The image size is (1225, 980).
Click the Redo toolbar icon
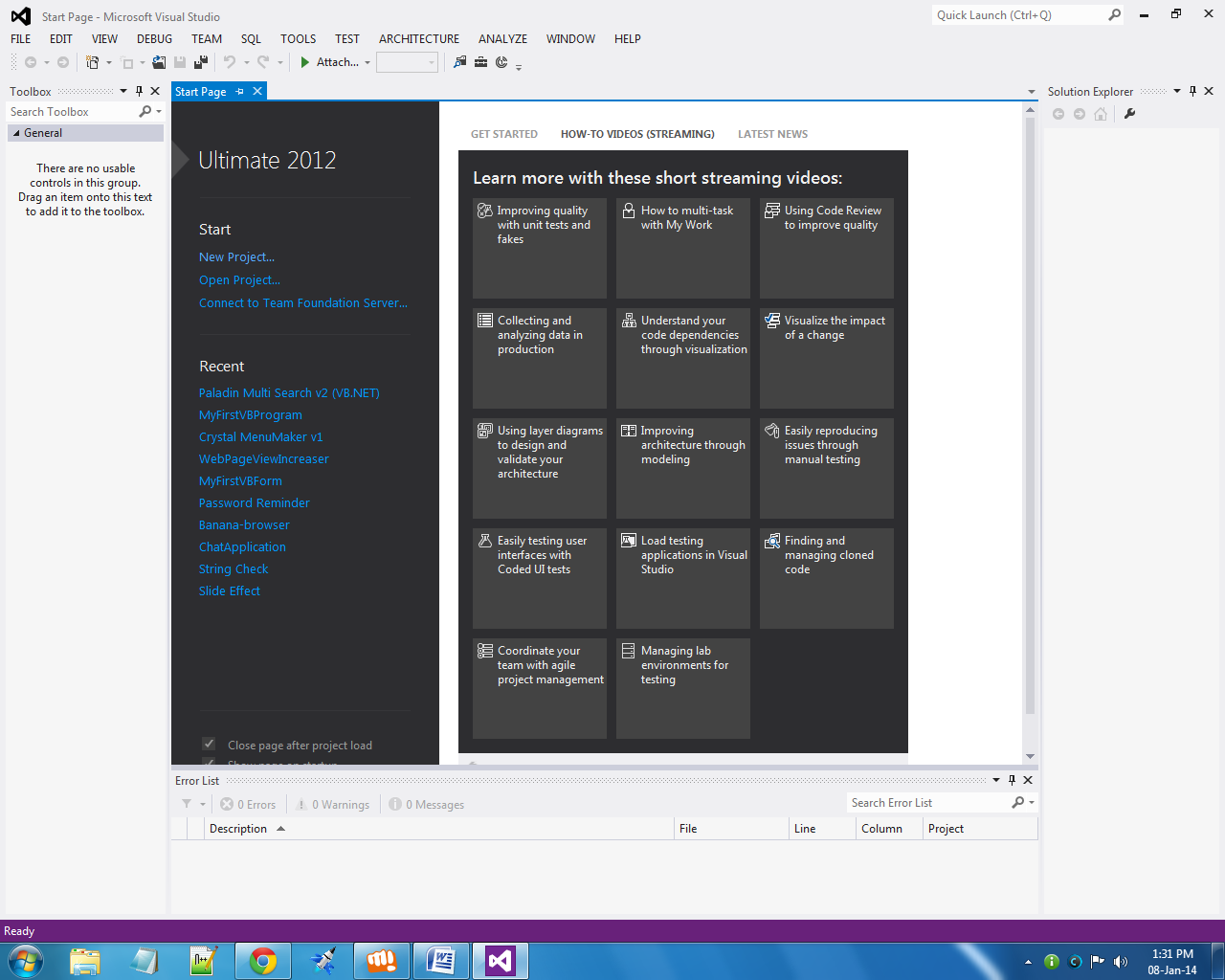[263, 62]
